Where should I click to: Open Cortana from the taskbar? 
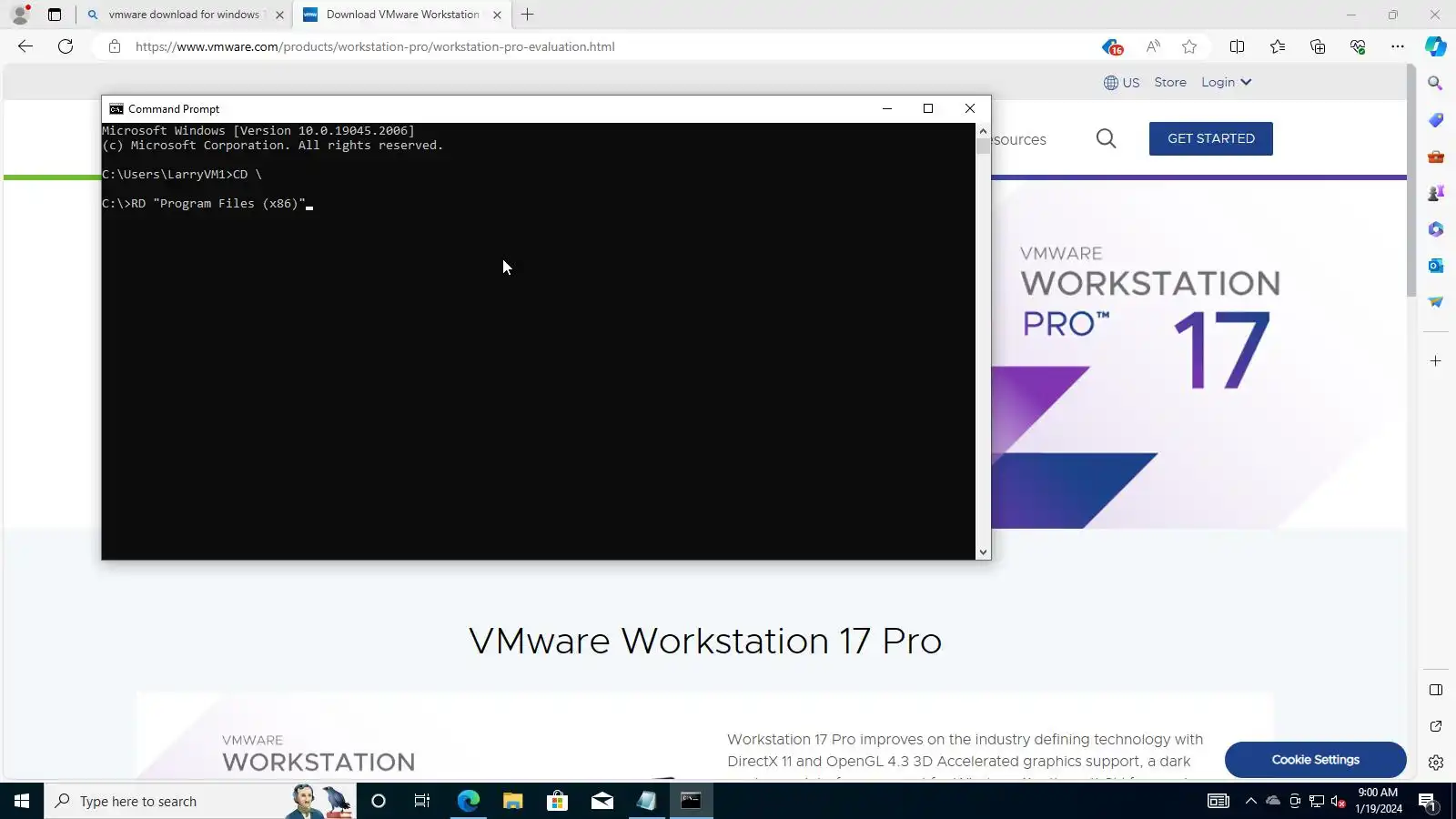[379, 801]
